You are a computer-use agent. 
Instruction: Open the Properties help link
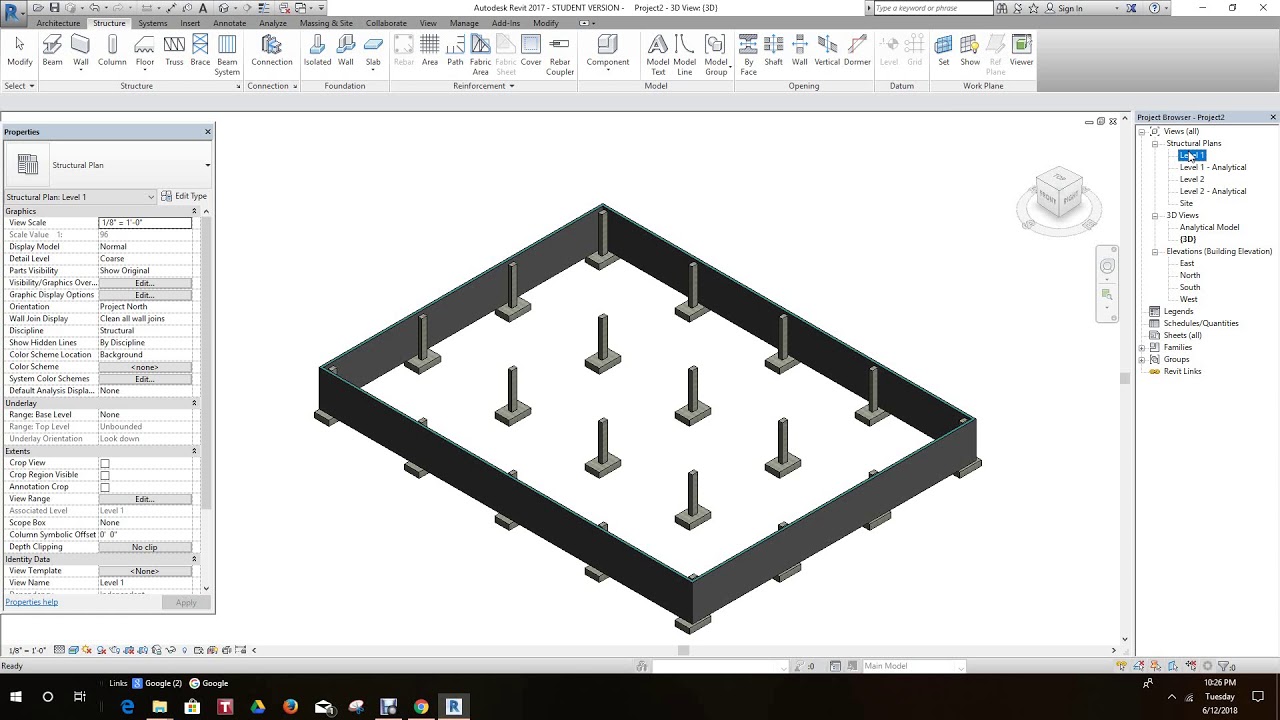pyautogui.click(x=32, y=602)
